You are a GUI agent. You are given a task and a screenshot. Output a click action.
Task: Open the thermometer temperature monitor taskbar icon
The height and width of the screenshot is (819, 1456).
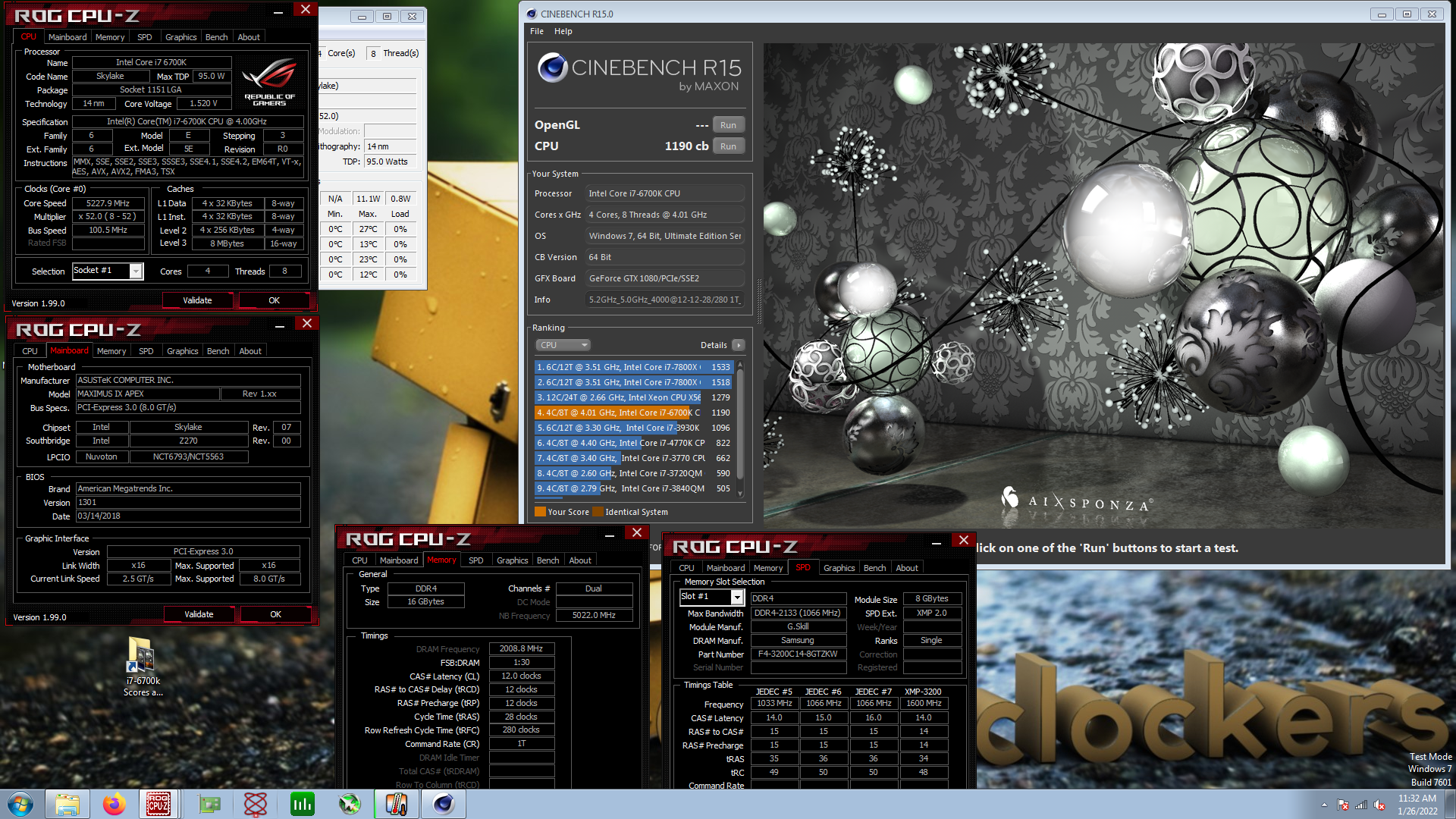(396, 804)
